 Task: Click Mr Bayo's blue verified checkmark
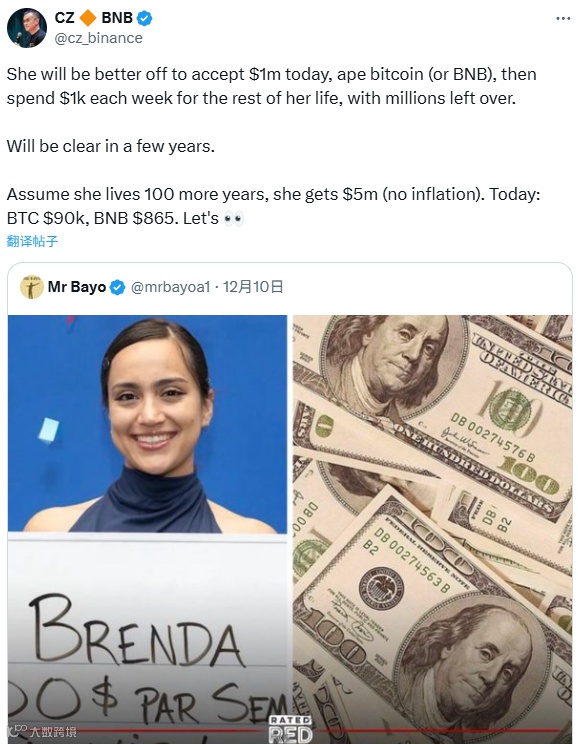[x=117, y=287]
